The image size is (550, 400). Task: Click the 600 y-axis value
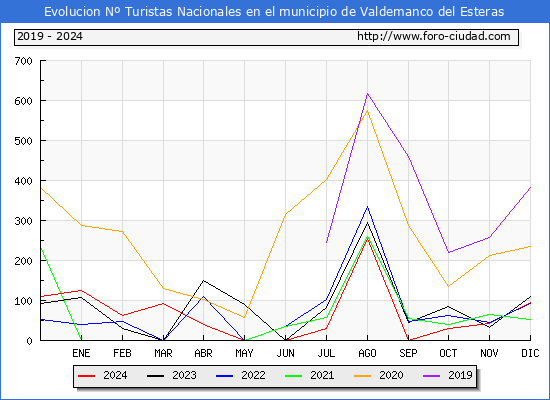coord(24,101)
